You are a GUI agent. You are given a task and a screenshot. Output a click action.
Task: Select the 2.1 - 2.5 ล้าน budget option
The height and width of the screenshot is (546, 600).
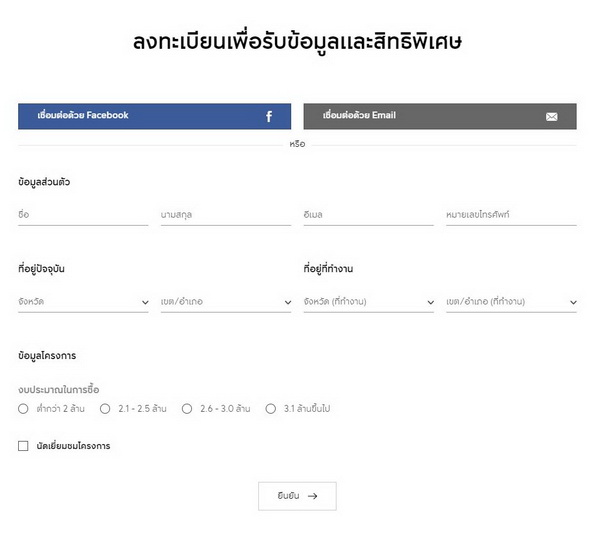pyautogui.click(x=105, y=408)
